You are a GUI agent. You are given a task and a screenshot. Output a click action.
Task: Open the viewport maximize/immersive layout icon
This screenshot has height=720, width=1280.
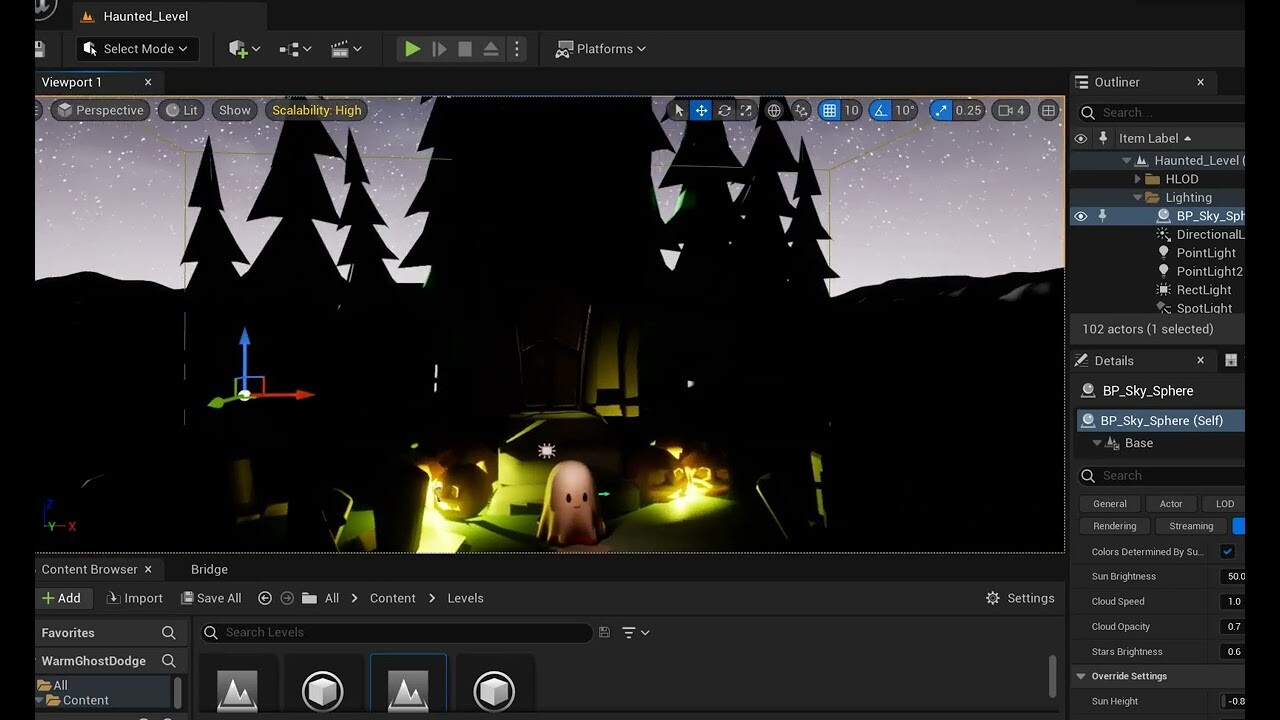(x=1048, y=110)
